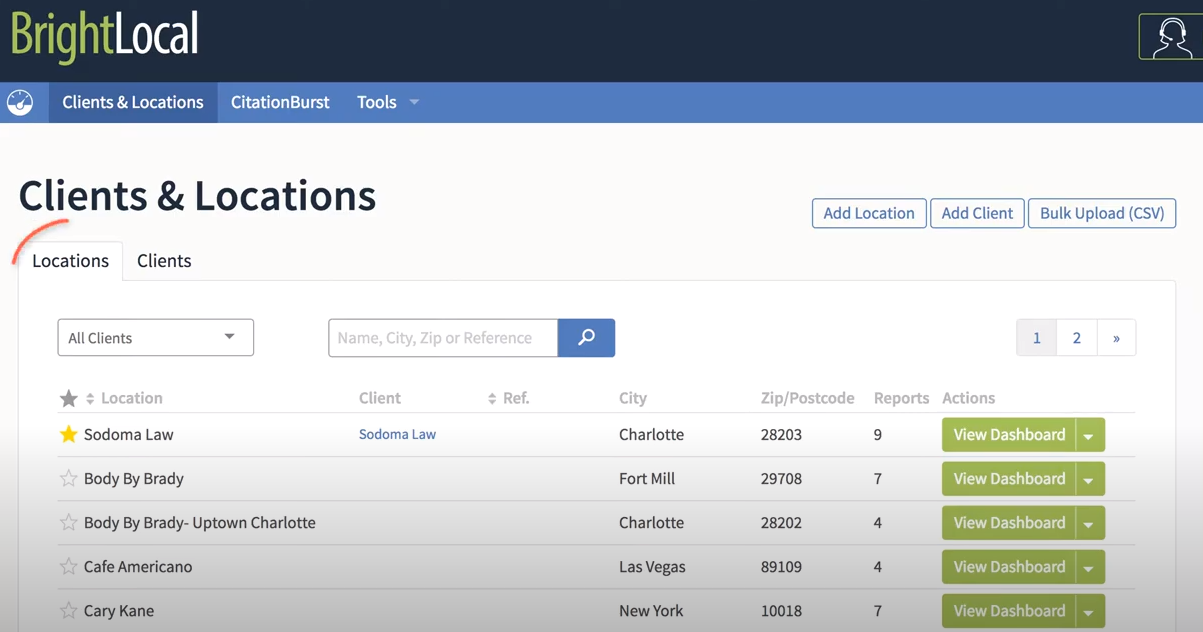Switch to the Clients tab
Viewport: 1203px width, 632px height.
(x=164, y=261)
